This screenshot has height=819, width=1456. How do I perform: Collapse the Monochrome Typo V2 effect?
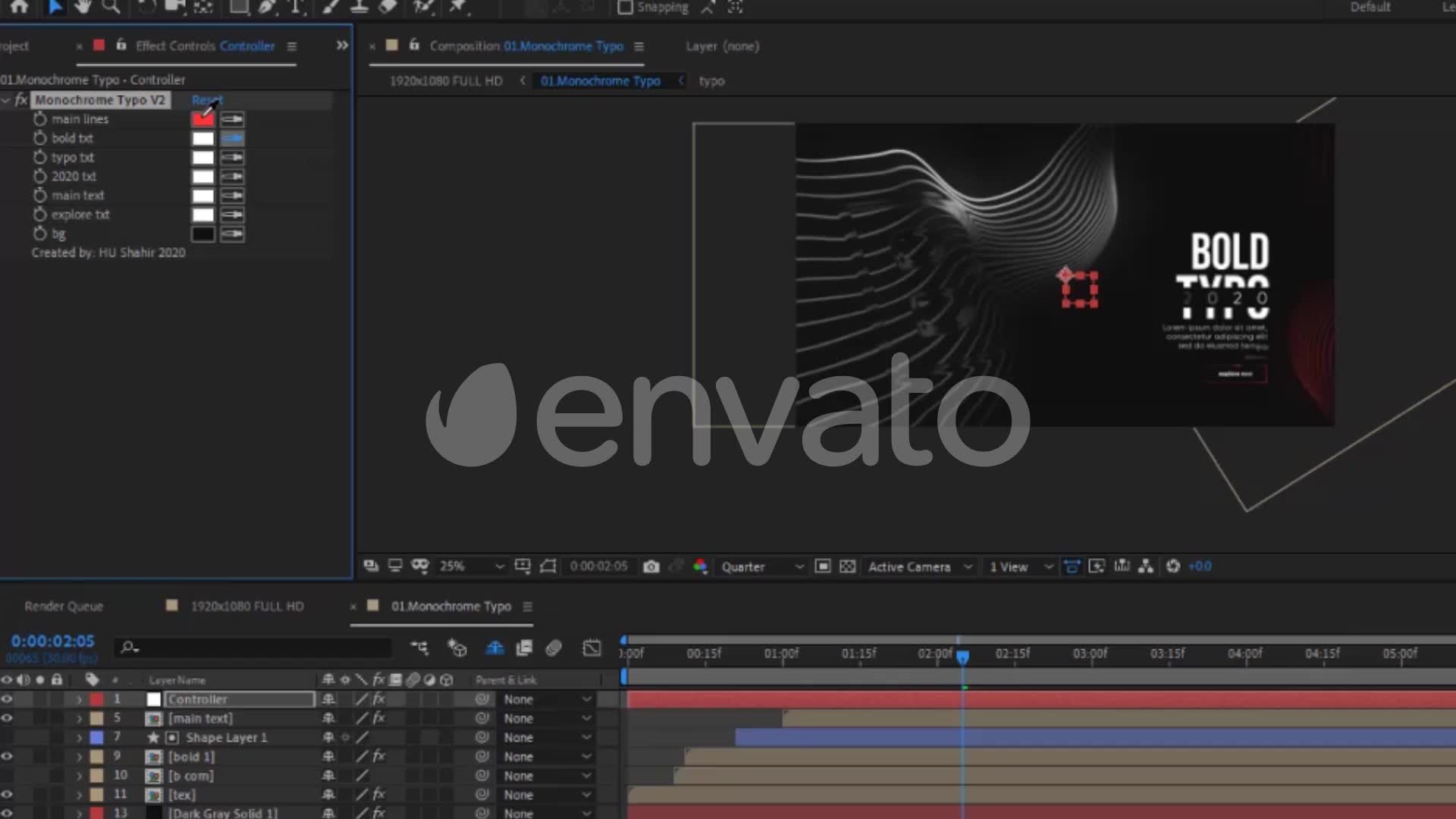(x=6, y=100)
